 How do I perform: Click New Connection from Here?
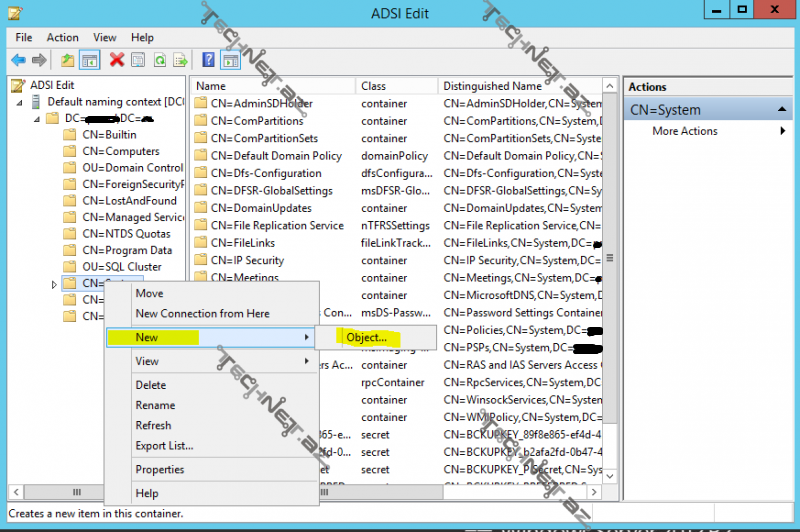202,314
